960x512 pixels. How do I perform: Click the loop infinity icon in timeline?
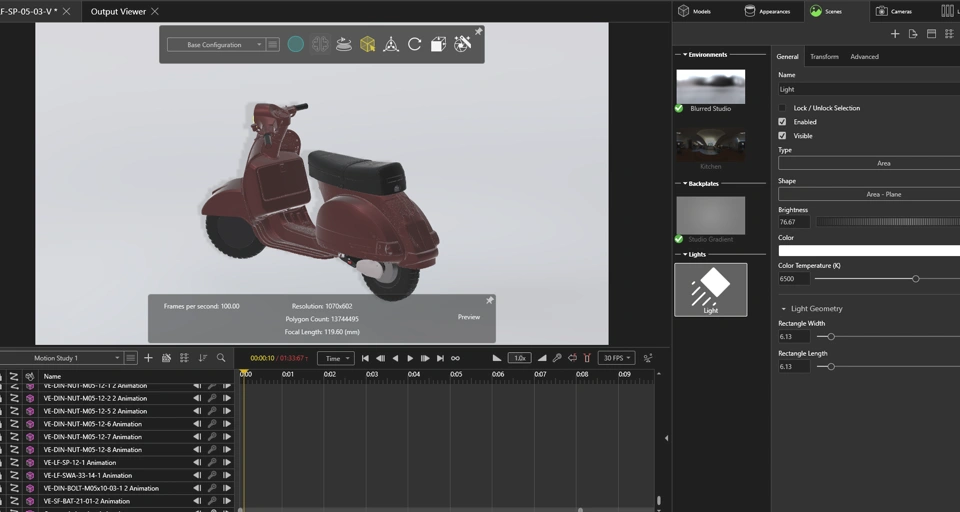[x=455, y=358]
